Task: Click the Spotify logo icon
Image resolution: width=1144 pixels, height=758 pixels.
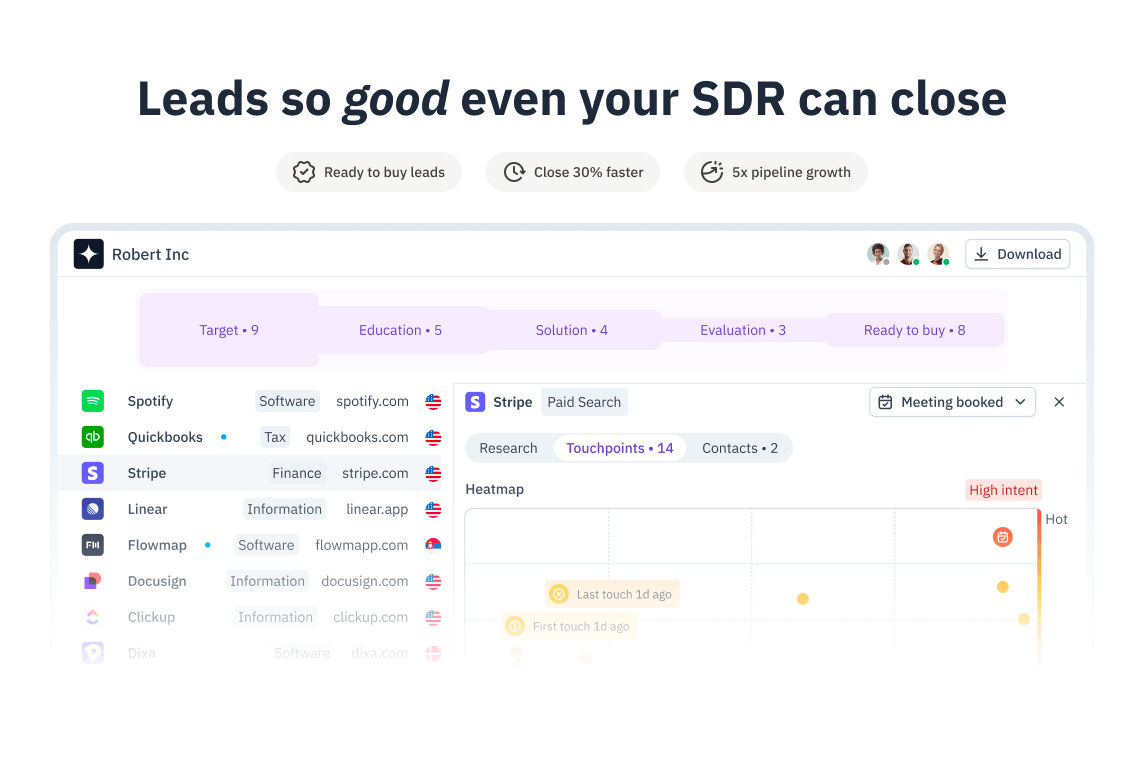Action: [x=93, y=401]
